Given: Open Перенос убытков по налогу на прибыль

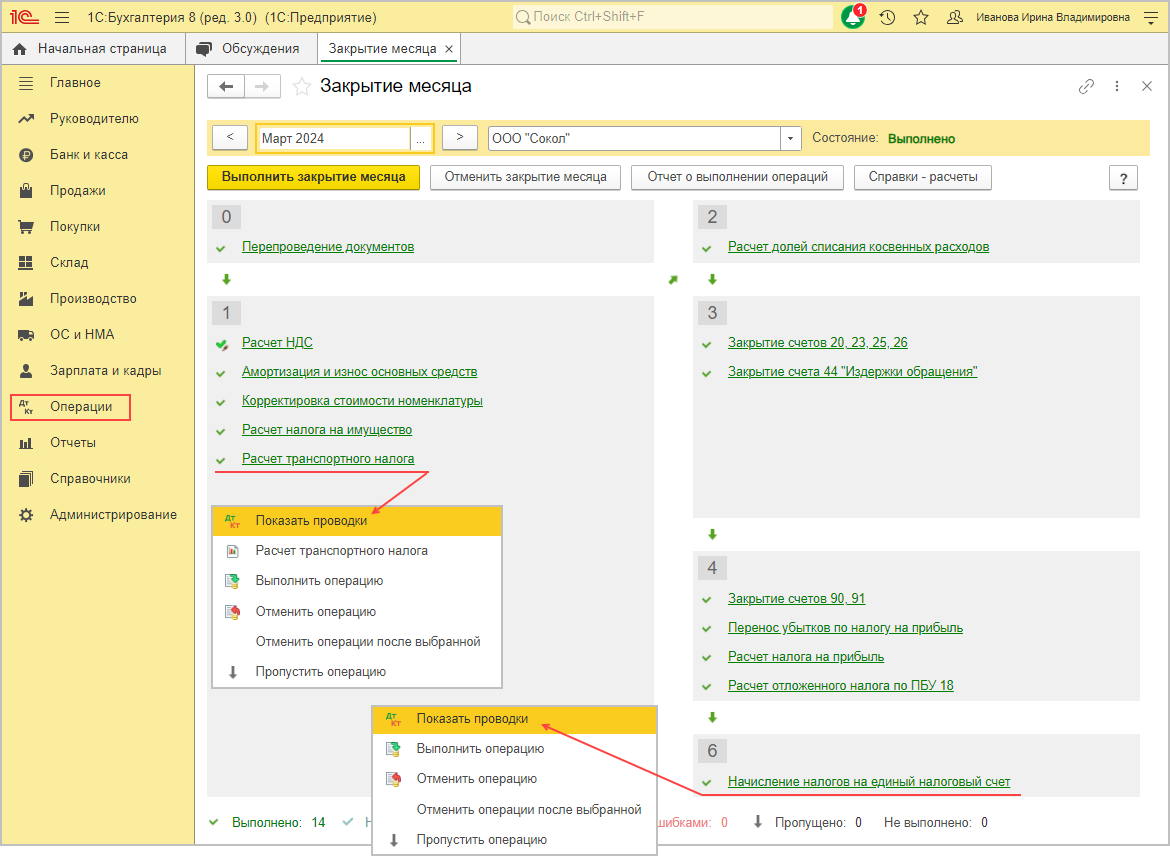Looking at the screenshot, I should coord(845,628).
